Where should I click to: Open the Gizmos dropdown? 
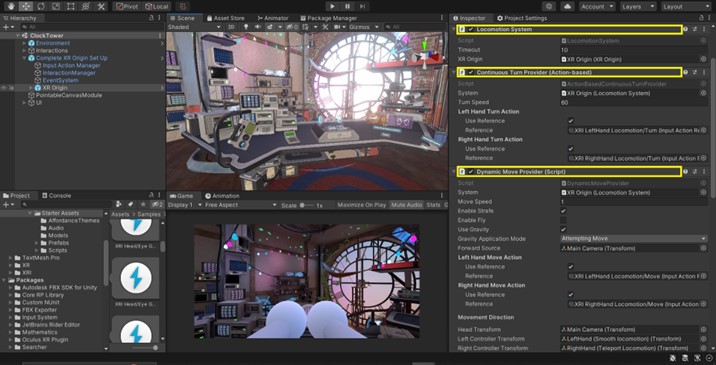coord(363,27)
